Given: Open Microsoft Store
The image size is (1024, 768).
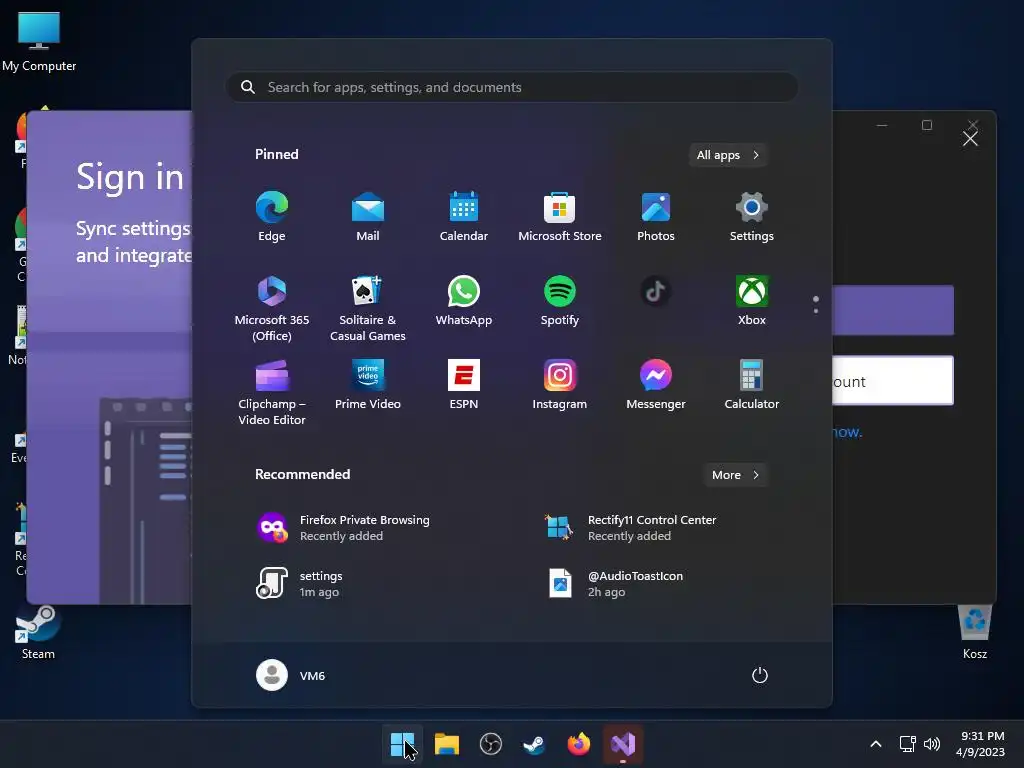Looking at the screenshot, I should coord(560,217).
